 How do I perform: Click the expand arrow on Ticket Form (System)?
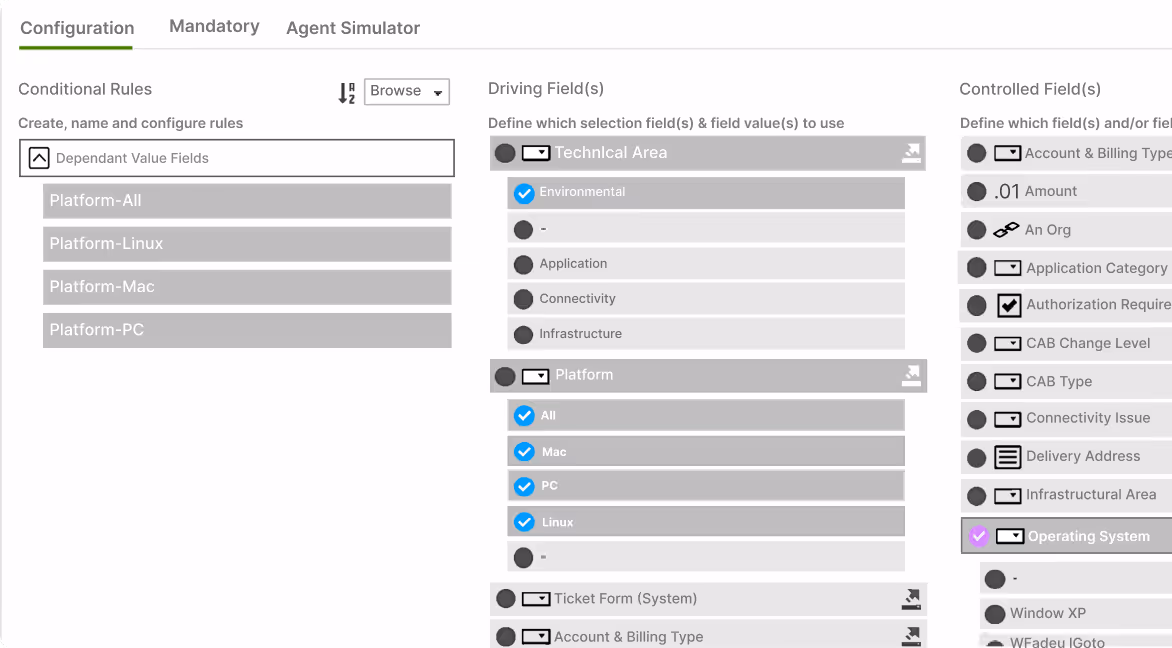coord(911,599)
